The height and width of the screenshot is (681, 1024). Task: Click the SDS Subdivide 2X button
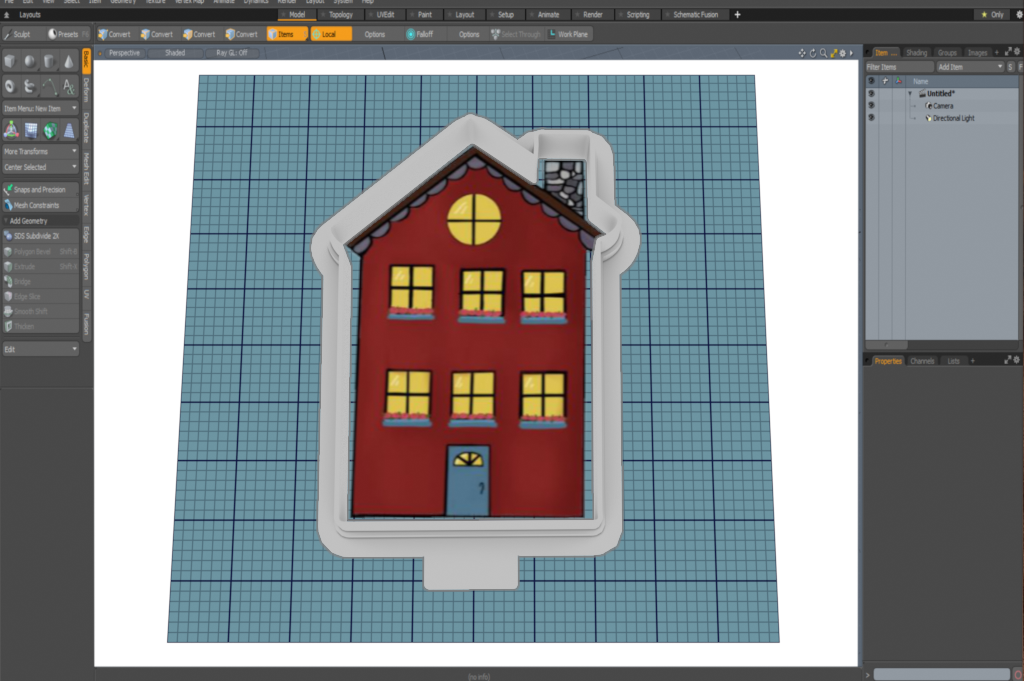pos(40,236)
